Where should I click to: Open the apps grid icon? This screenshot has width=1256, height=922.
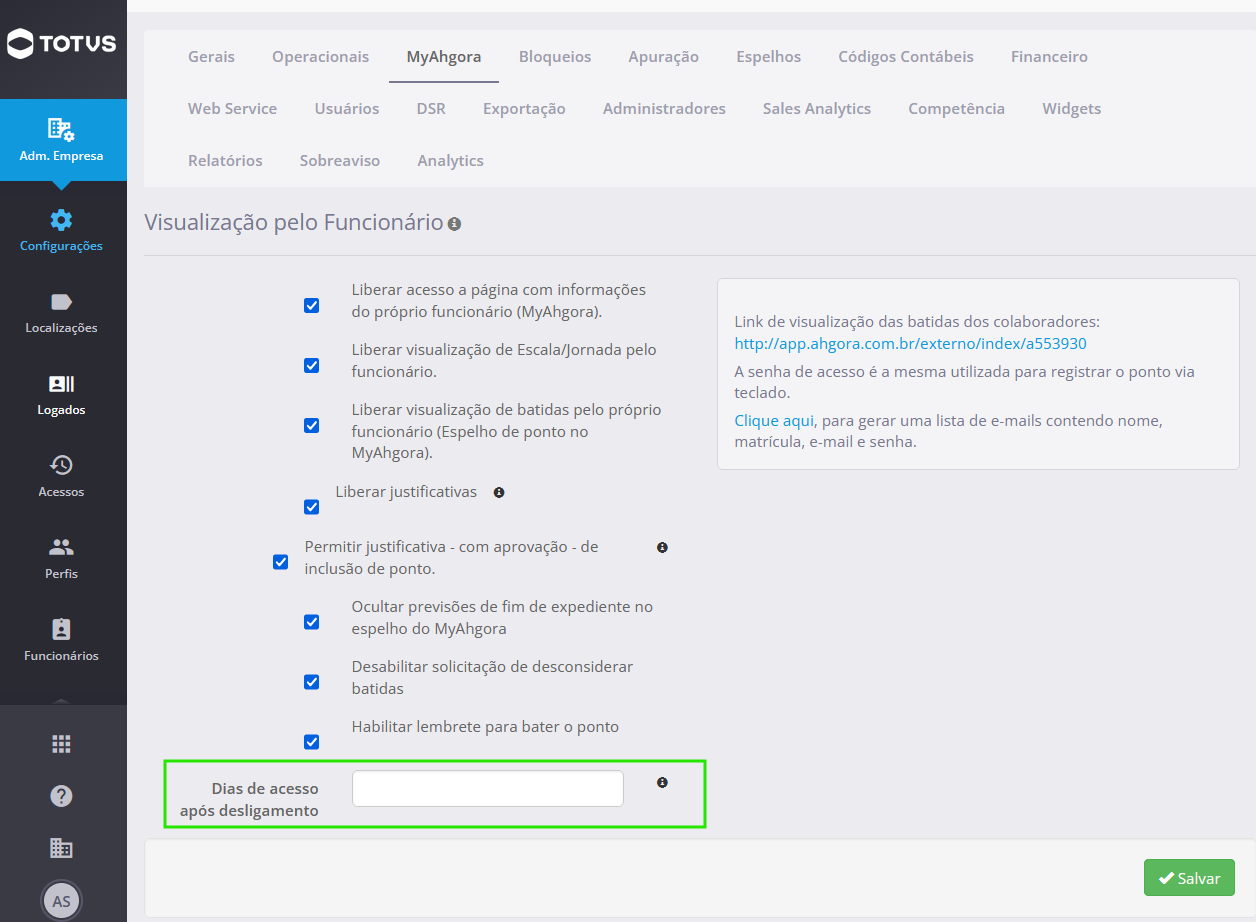point(61,744)
